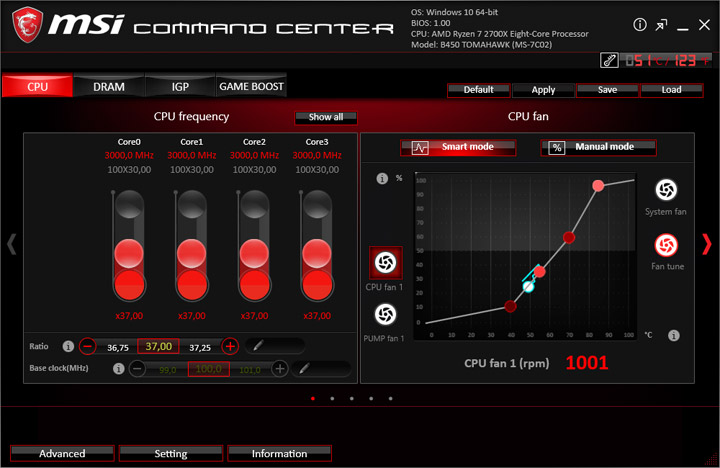
Task: Increase Ratio with the red plus button
Action: pos(230,346)
